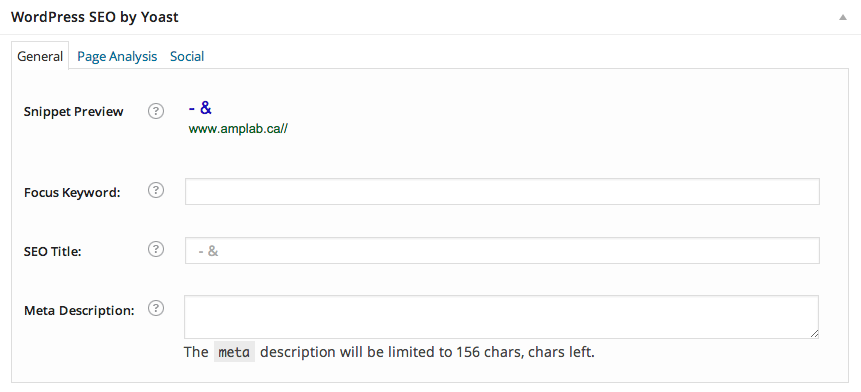Show help for the SEO Title field
The width and height of the screenshot is (861, 392).
[156, 249]
